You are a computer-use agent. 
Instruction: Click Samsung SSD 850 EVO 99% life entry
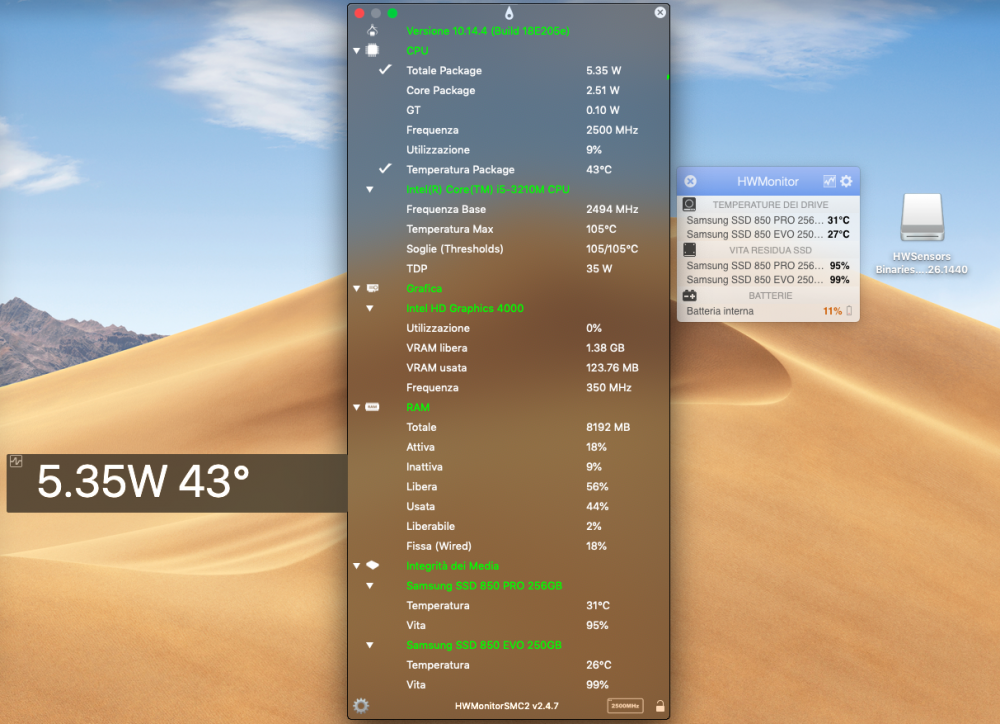pos(768,279)
